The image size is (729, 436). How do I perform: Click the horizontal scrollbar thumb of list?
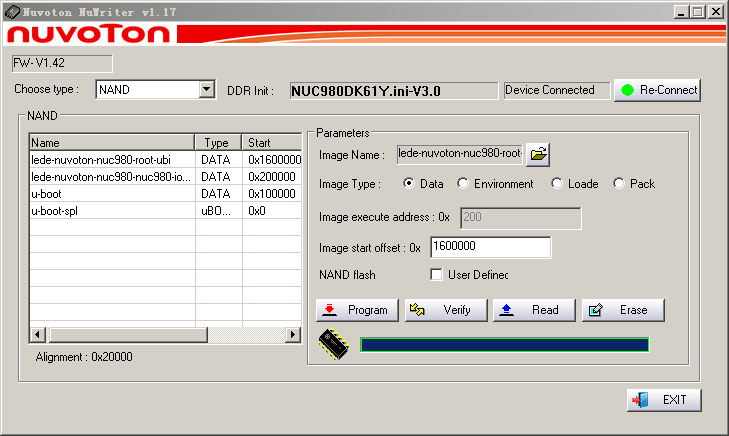click(128, 334)
